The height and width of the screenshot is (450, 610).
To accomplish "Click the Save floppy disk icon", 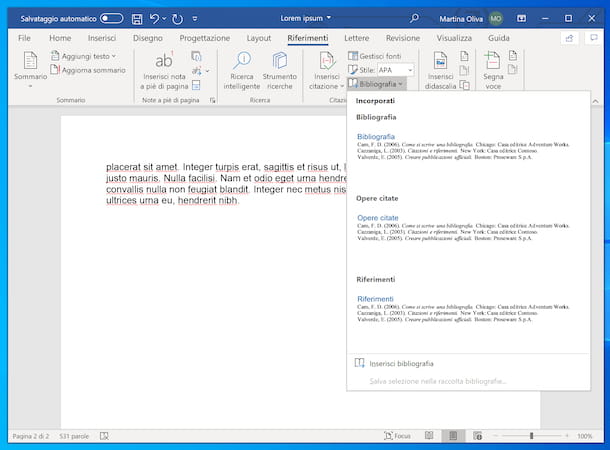I will tap(137, 19).
